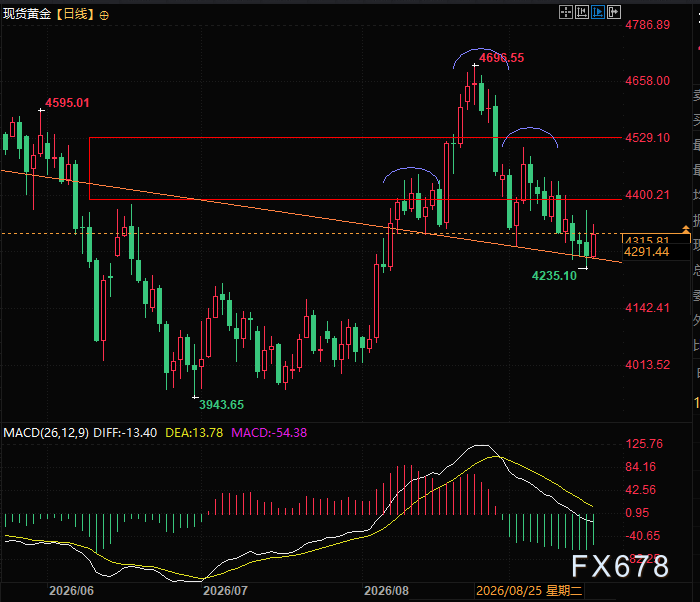Click the 现货黄金【日线】 chart title
Viewport: 700px width, 602px height.
pyautogui.click(x=50, y=14)
